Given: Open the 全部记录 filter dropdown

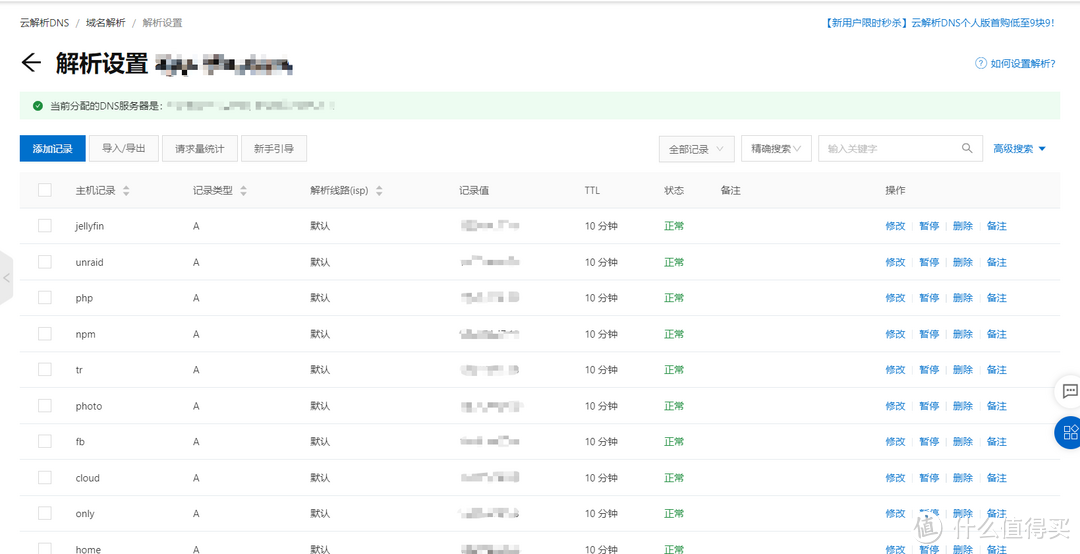Looking at the screenshot, I should tap(696, 149).
